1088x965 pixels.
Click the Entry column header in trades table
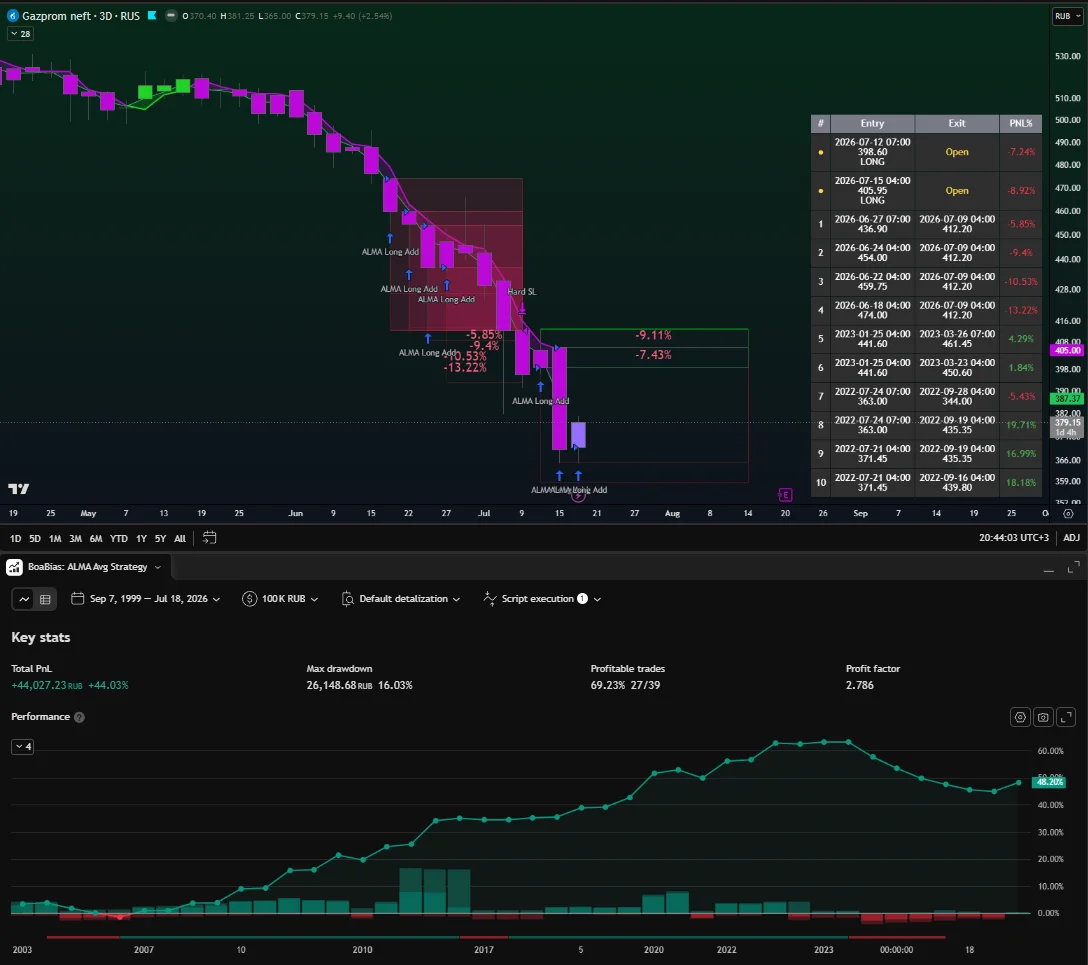(872, 123)
